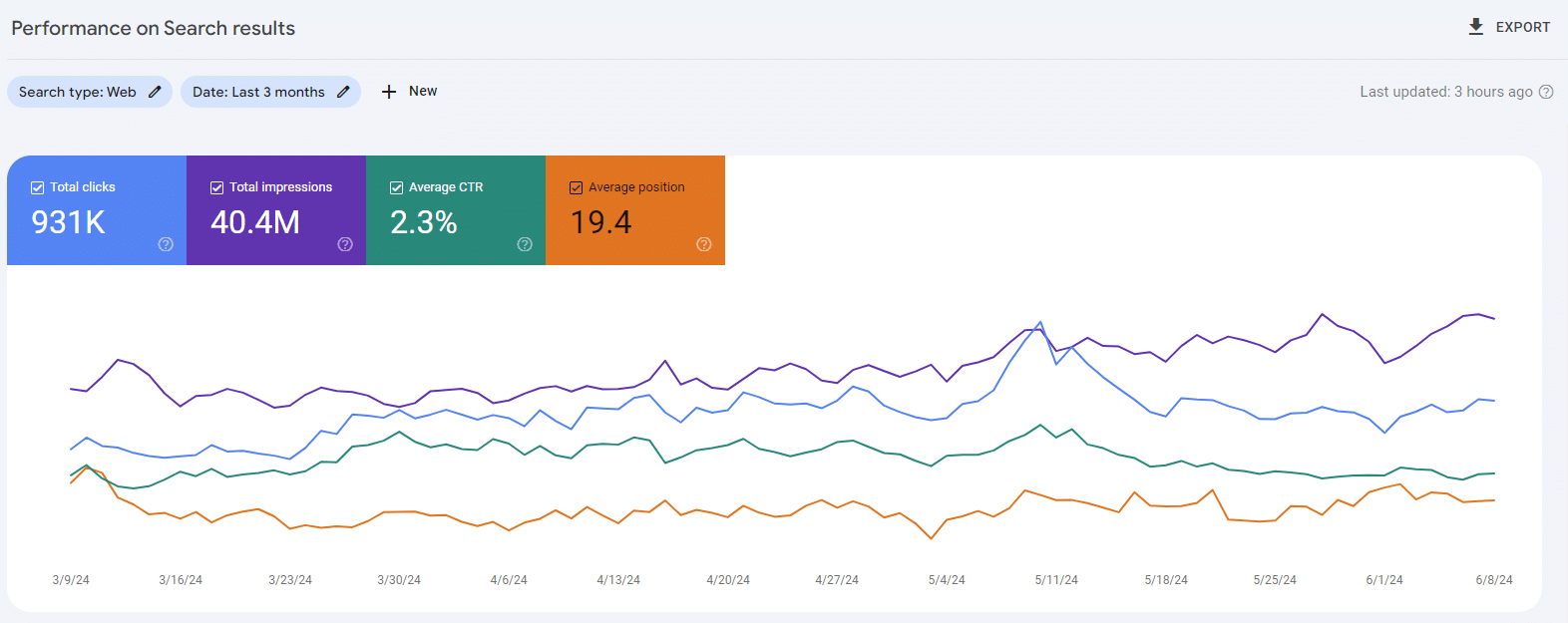1568x623 pixels.
Task: Click the 6/1/24 axis date label
Action: pos(1384,580)
